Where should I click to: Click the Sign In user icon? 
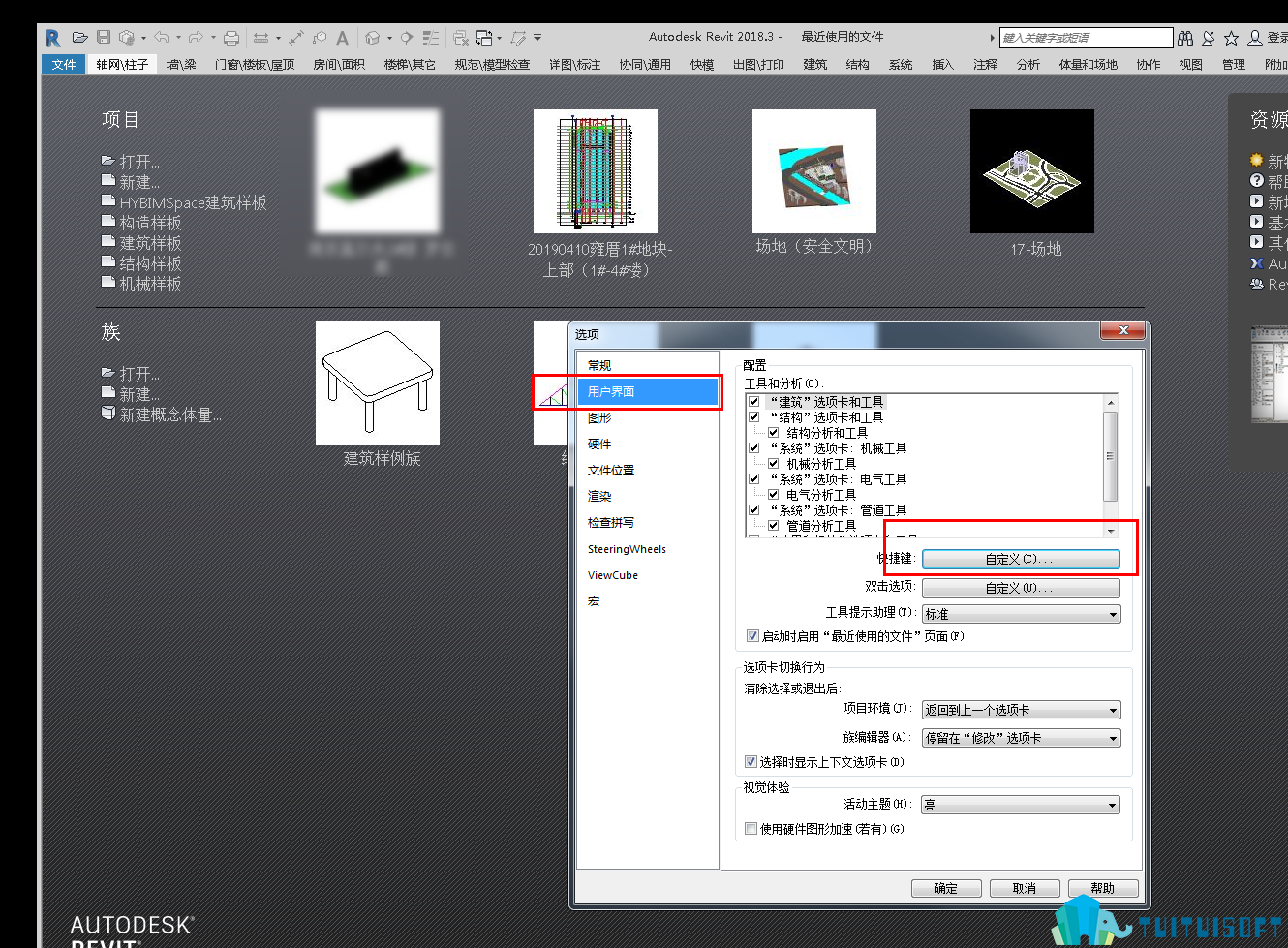[x=1255, y=38]
